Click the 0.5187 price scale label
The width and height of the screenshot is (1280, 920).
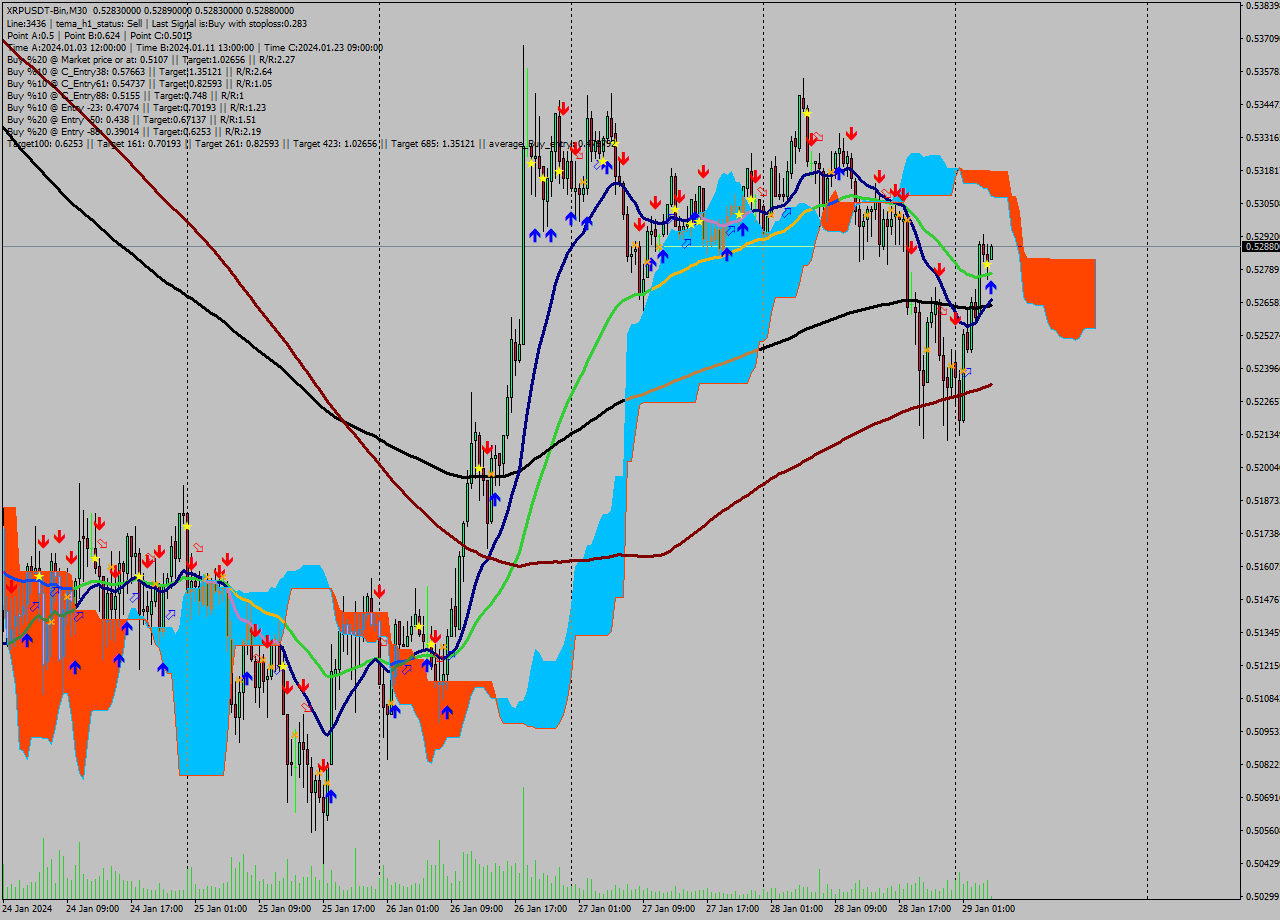point(1264,500)
